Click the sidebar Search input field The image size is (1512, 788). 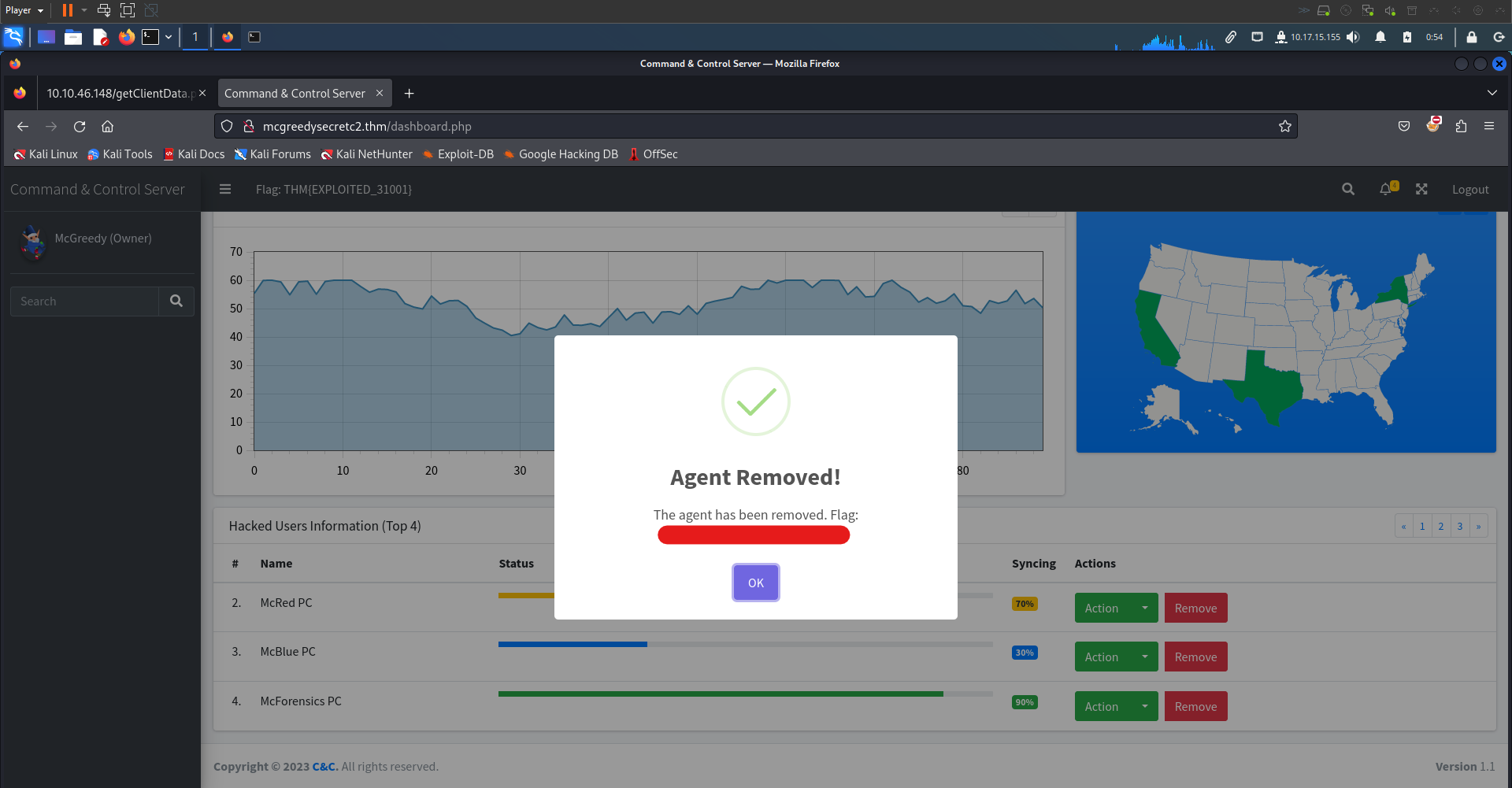[85, 301]
